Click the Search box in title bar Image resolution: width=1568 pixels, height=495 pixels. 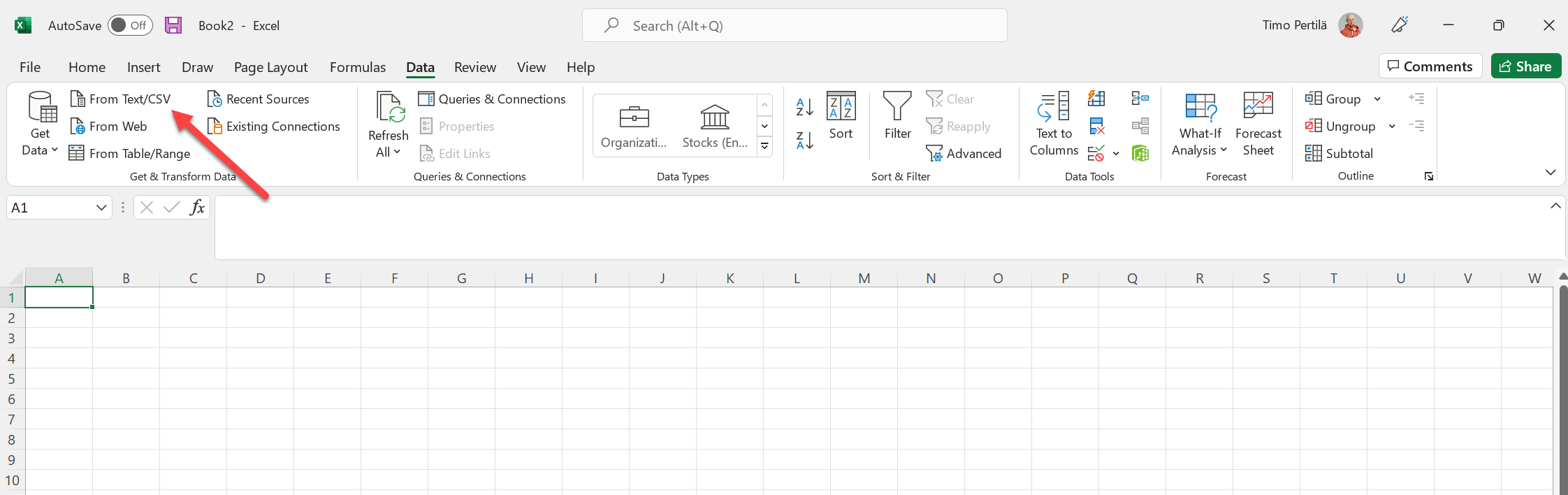(794, 26)
